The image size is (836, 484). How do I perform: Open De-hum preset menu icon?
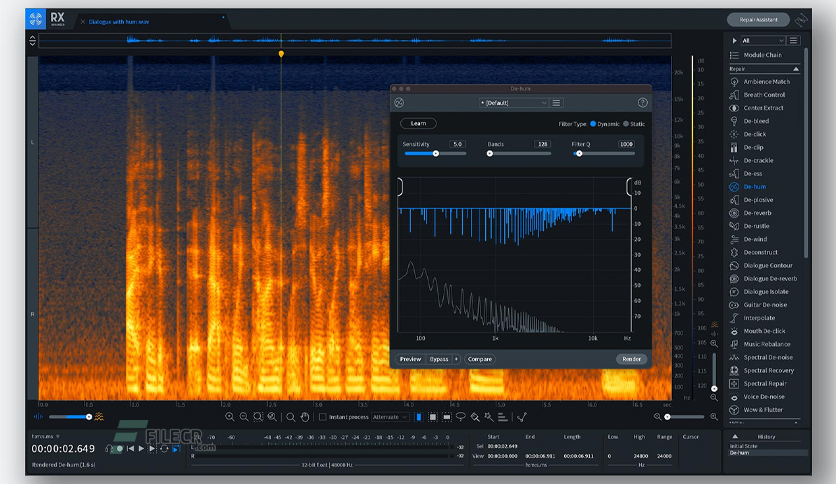556,103
